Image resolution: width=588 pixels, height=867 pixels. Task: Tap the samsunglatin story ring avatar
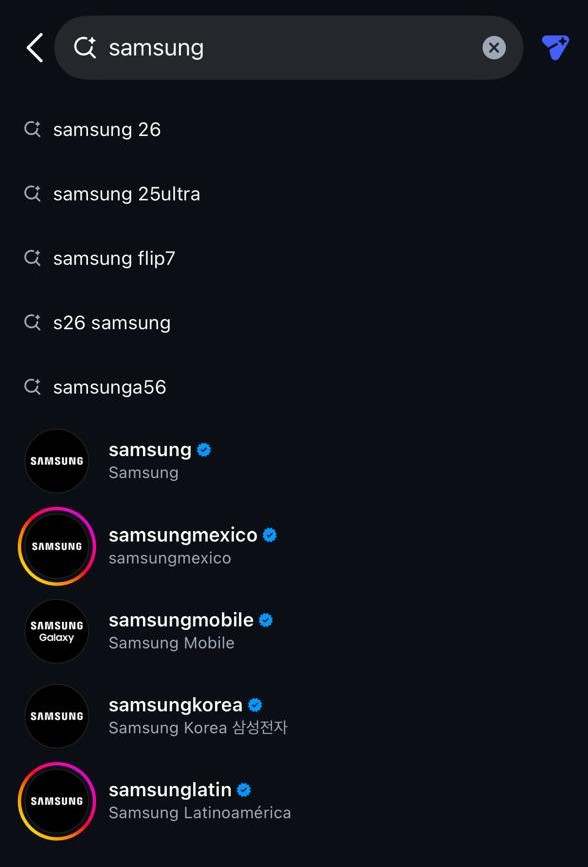tap(56, 801)
